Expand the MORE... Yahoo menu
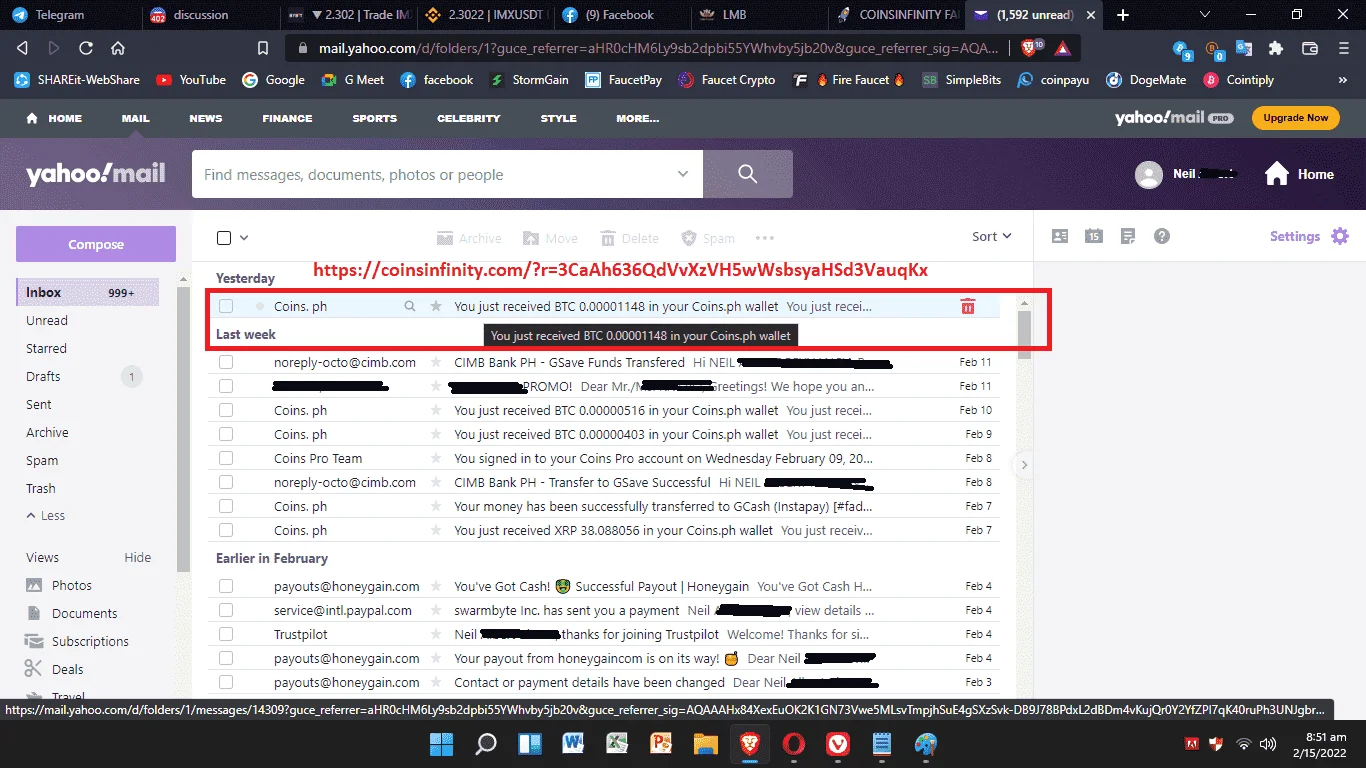The height and width of the screenshot is (768, 1366). [x=638, y=118]
